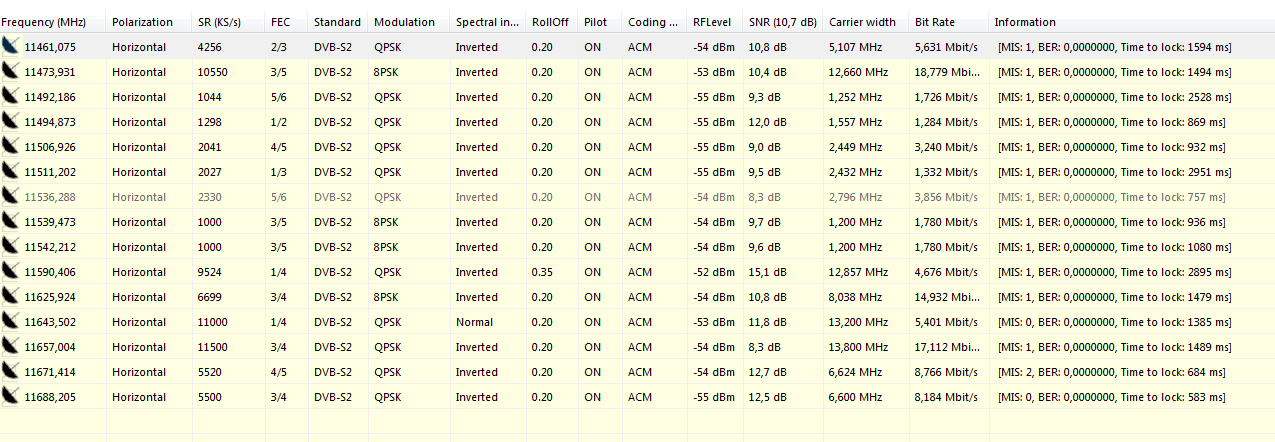Click symbol rate 6699 cell
This screenshot has height=442, width=1275.
pos(210,297)
